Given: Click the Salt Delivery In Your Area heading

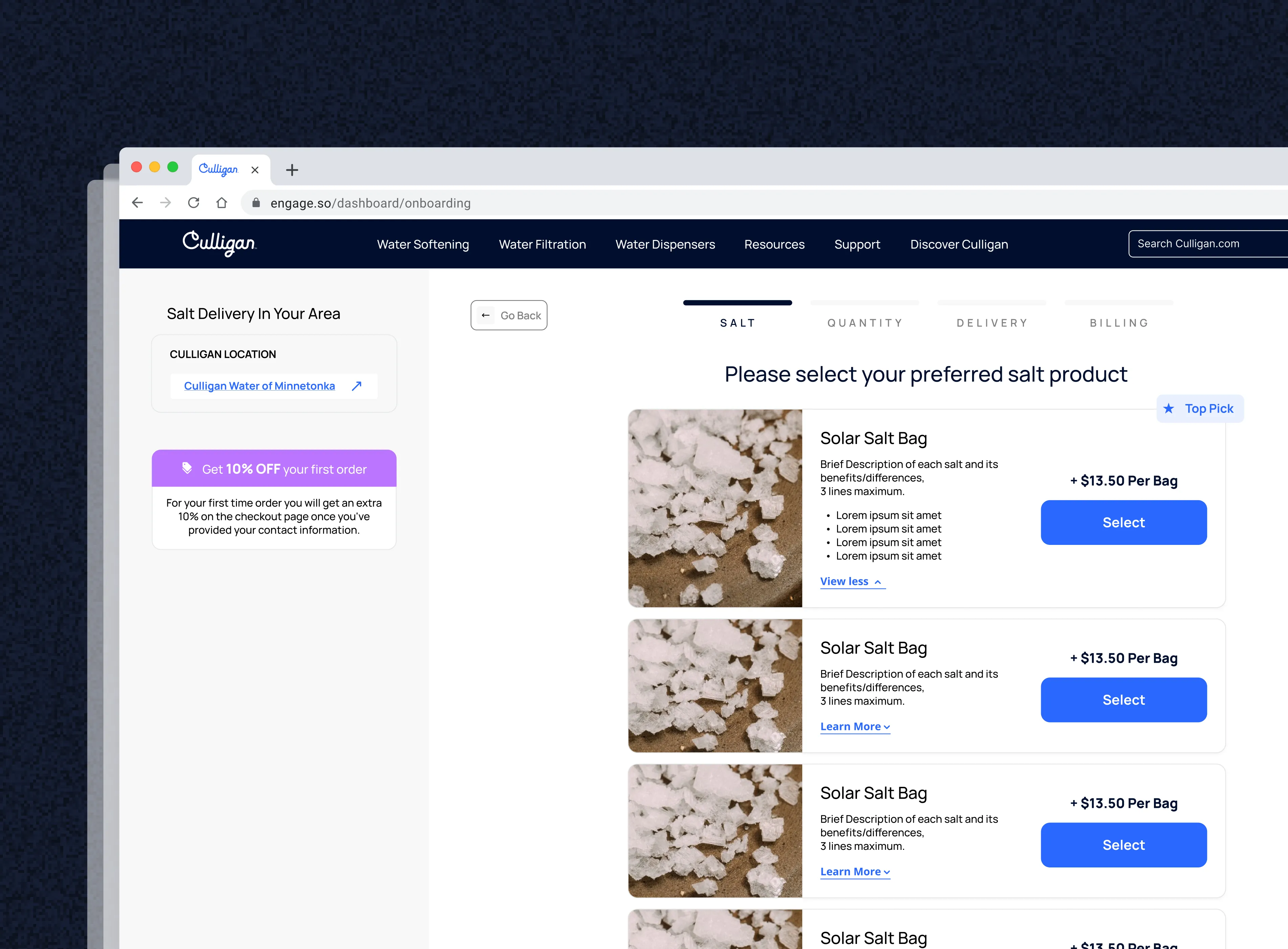Looking at the screenshot, I should [254, 314].
